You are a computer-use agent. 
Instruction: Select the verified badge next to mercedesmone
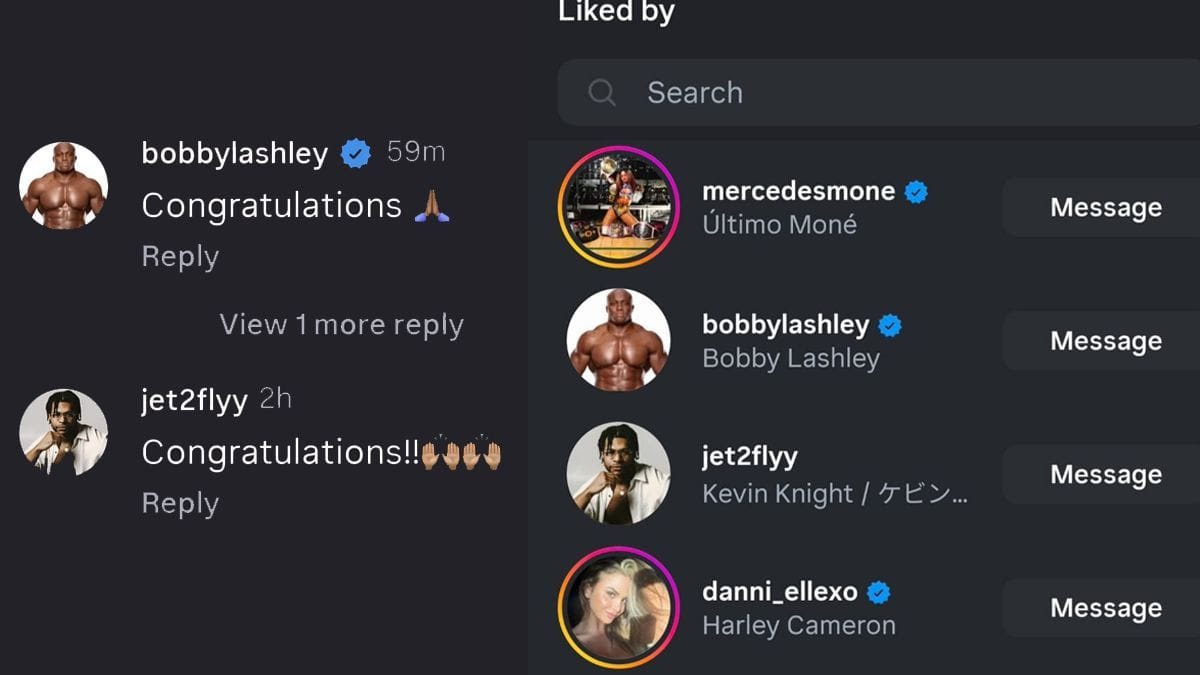point(914,191)
